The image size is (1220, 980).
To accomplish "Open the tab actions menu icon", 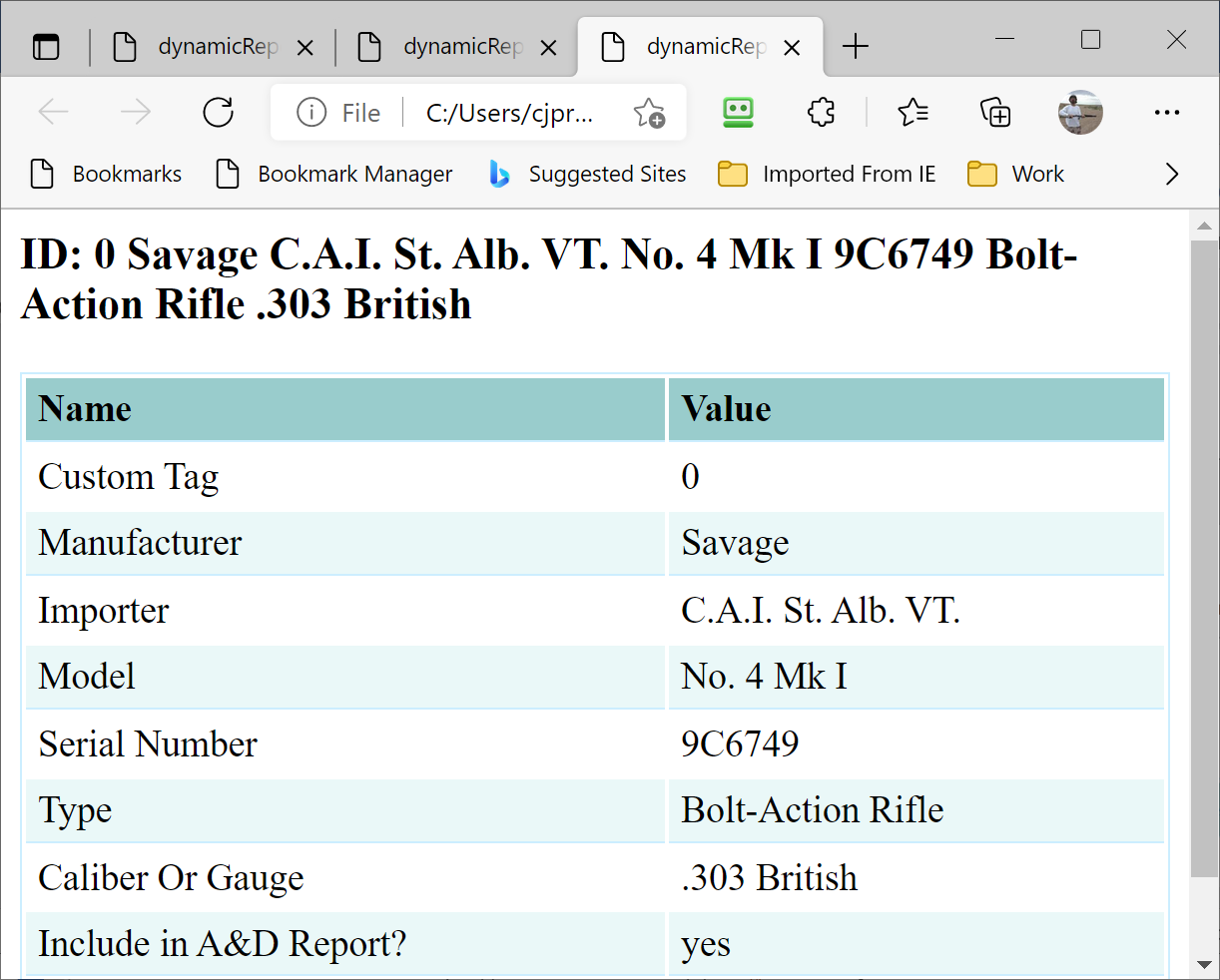I will [x=46, y=46].
